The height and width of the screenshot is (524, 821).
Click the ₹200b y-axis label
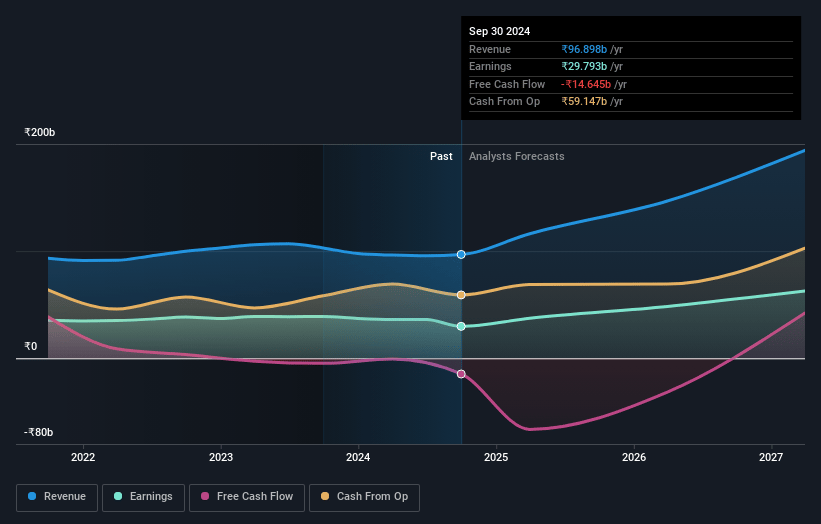[39, 132]
